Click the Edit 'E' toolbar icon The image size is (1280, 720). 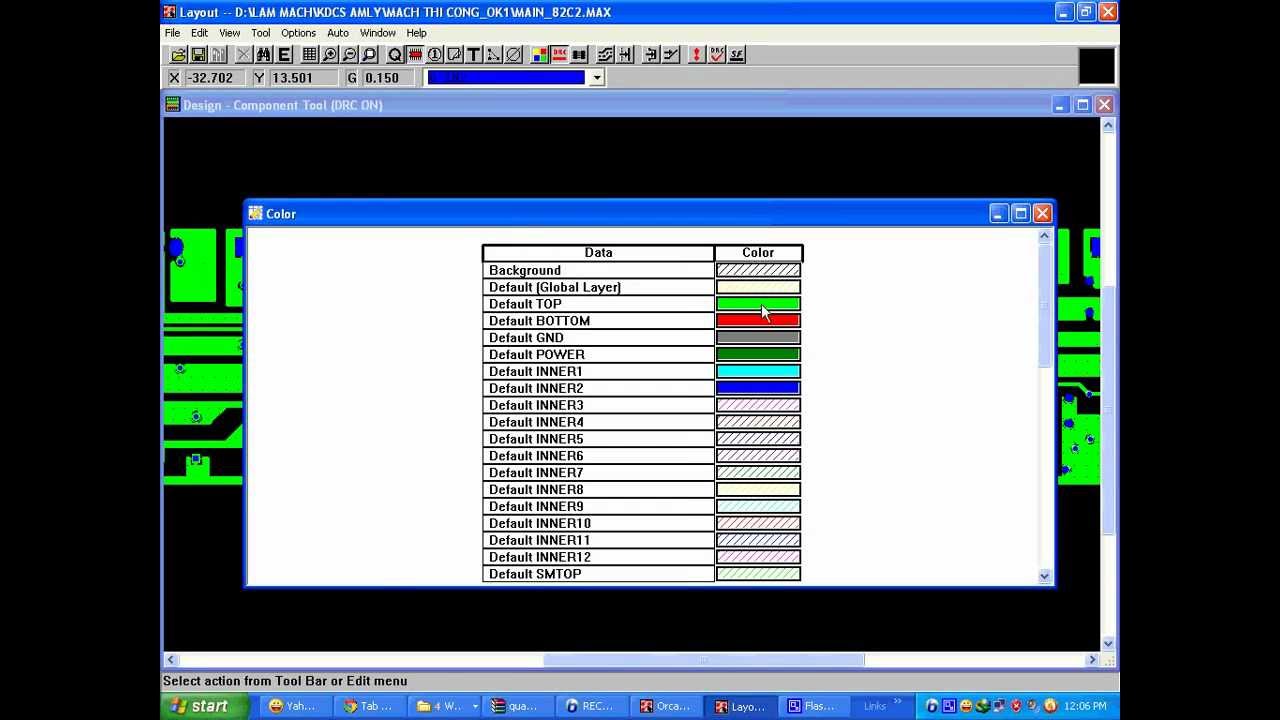point(284,55)
